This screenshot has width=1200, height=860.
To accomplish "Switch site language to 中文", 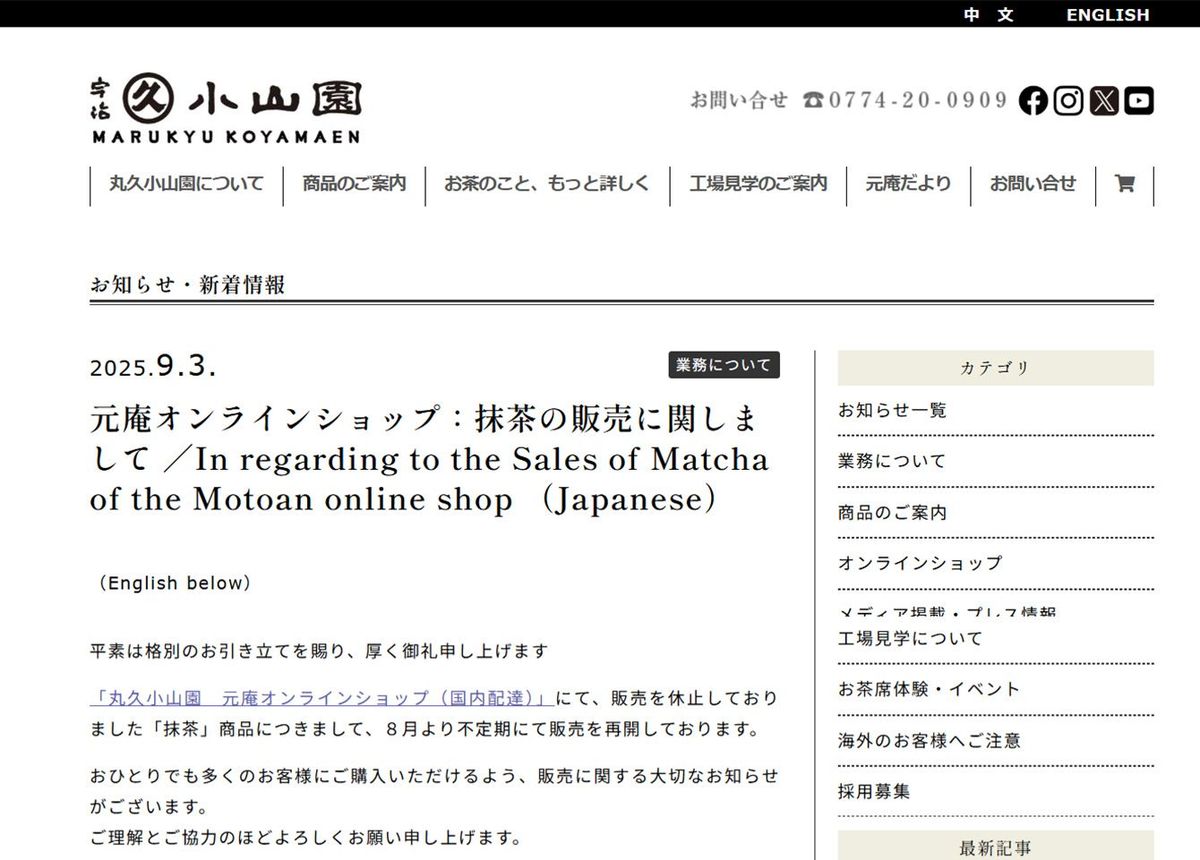I will coord(988,15).
